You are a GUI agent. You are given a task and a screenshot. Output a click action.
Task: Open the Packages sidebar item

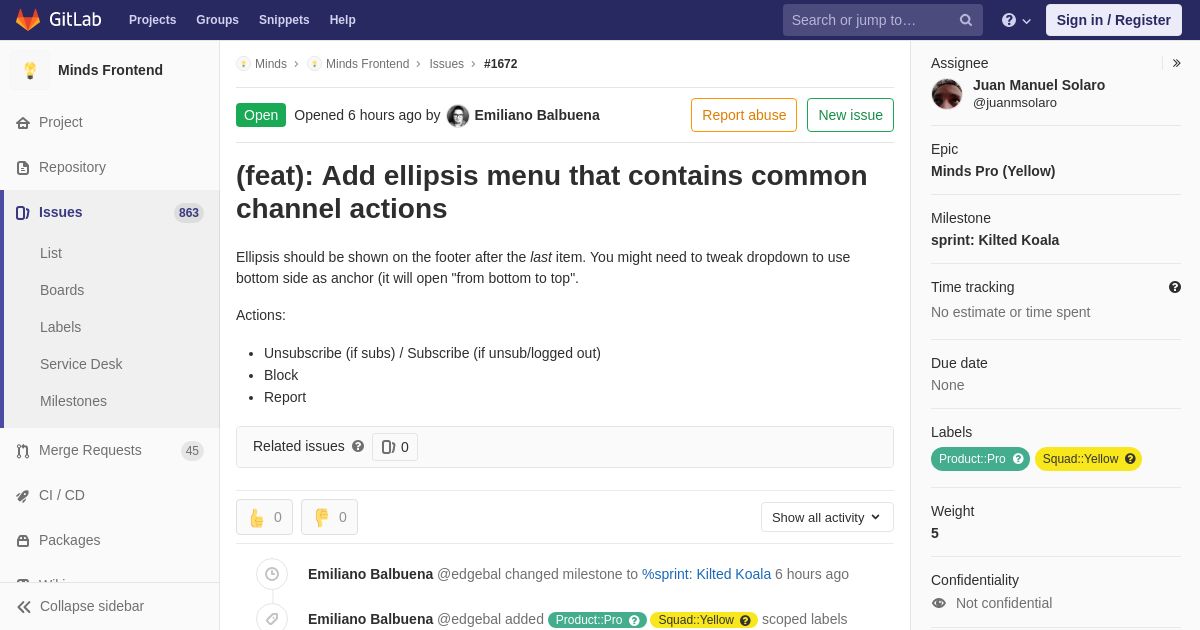[x=69, y=540]
